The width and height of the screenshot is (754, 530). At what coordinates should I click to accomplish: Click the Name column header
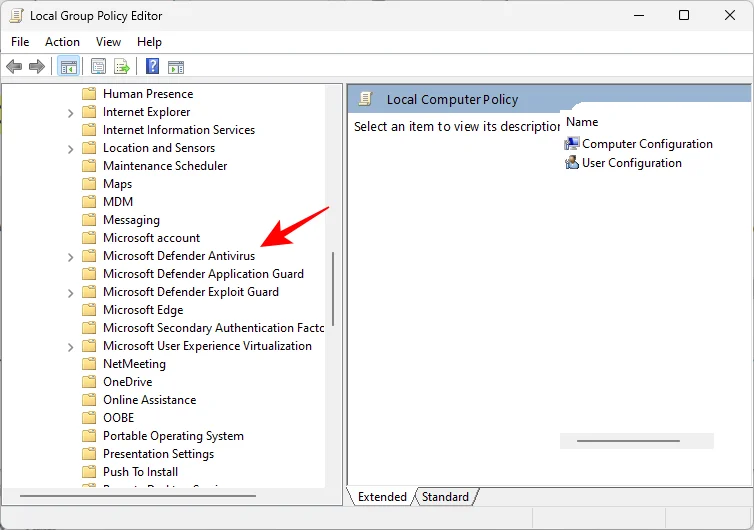tap(582, 122)
